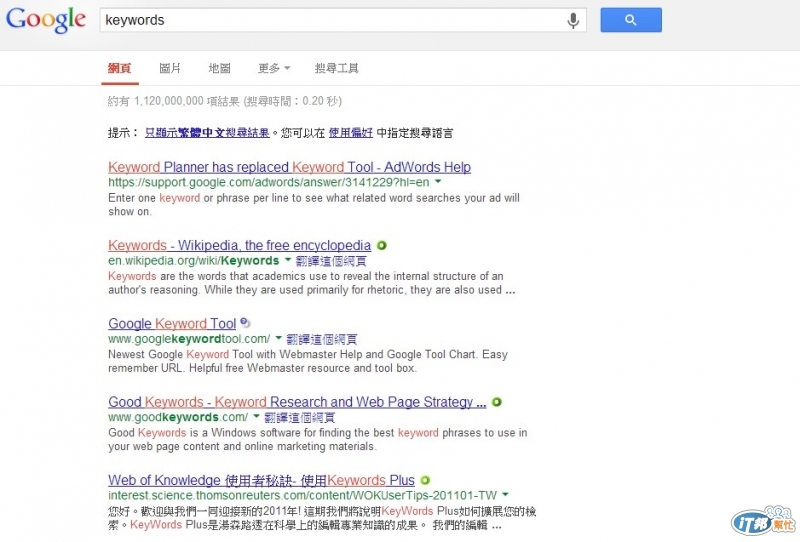800x542 pixels.
Task: Click green rating icon beside Good Keywords
Action: point(496,402)
